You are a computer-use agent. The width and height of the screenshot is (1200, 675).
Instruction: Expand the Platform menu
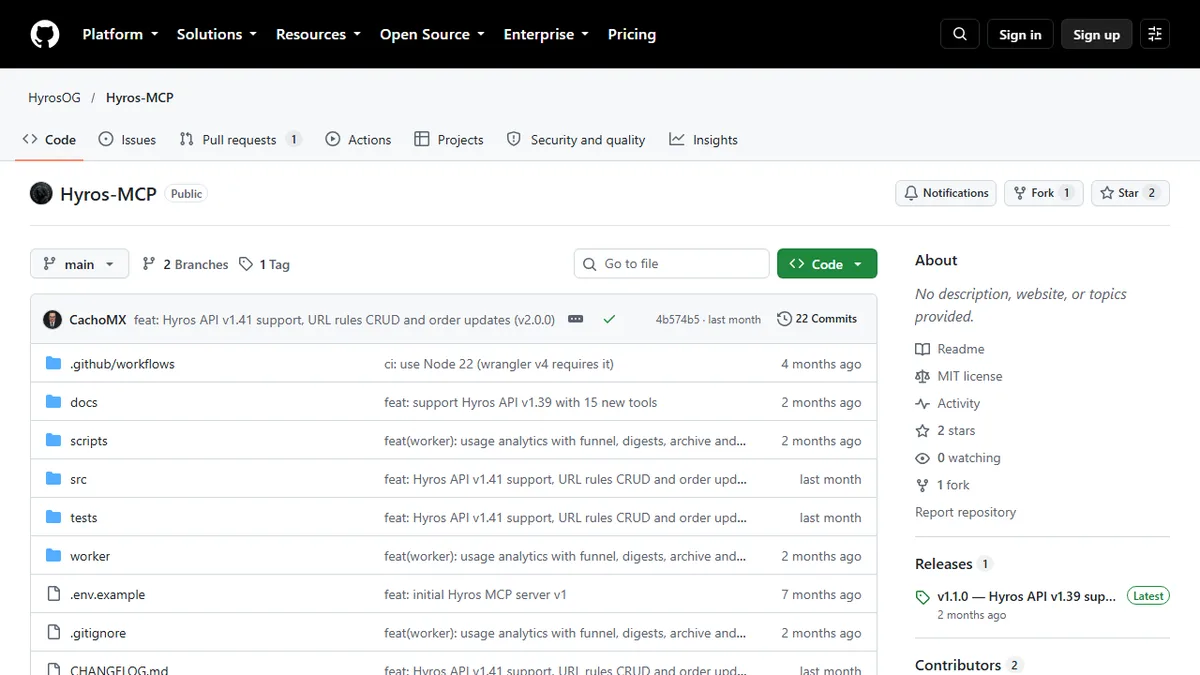(x=120, y=34)
